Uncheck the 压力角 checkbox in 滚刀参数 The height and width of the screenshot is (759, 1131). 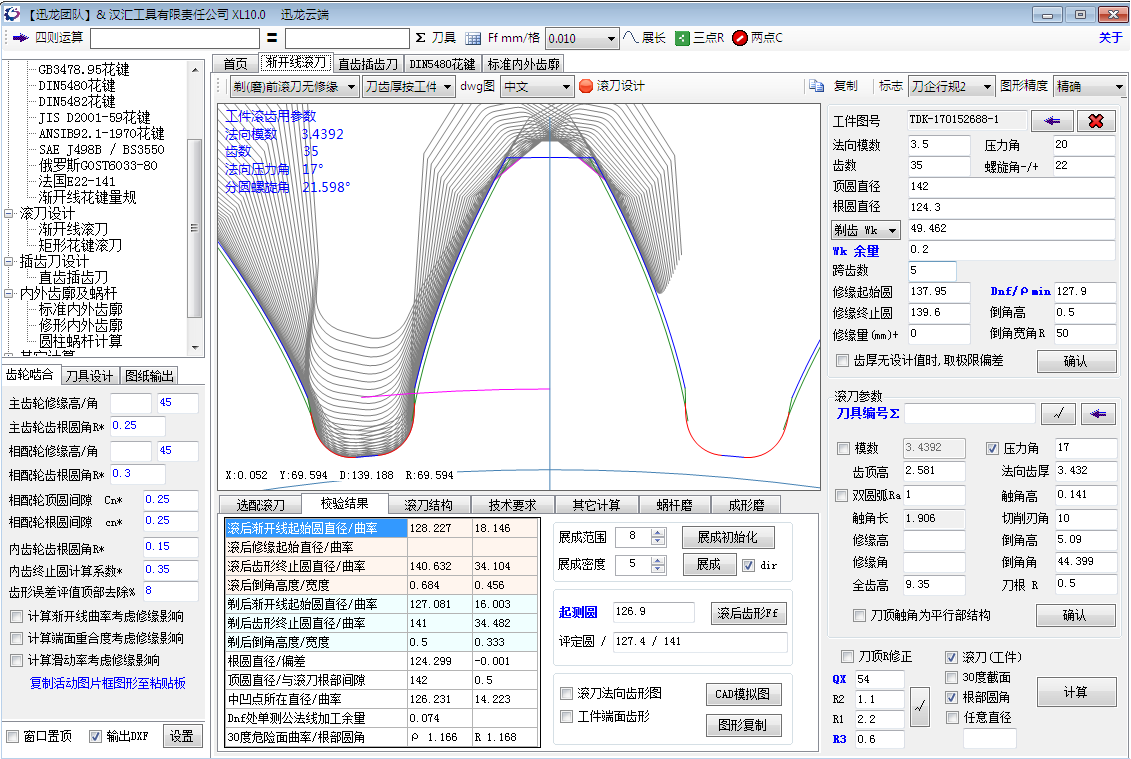point(993,449)
